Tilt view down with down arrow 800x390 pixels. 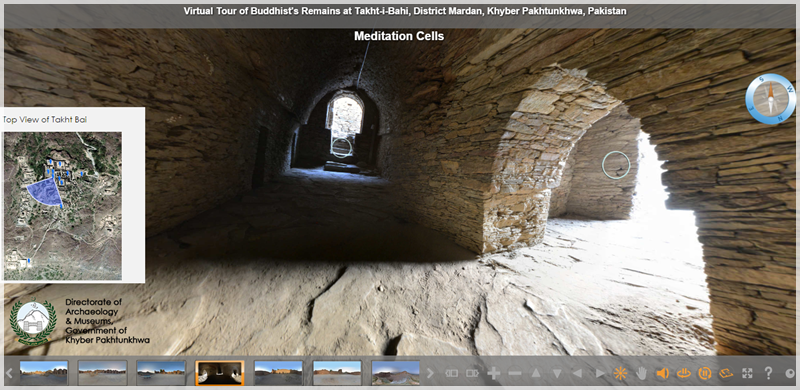pos(557,373)
